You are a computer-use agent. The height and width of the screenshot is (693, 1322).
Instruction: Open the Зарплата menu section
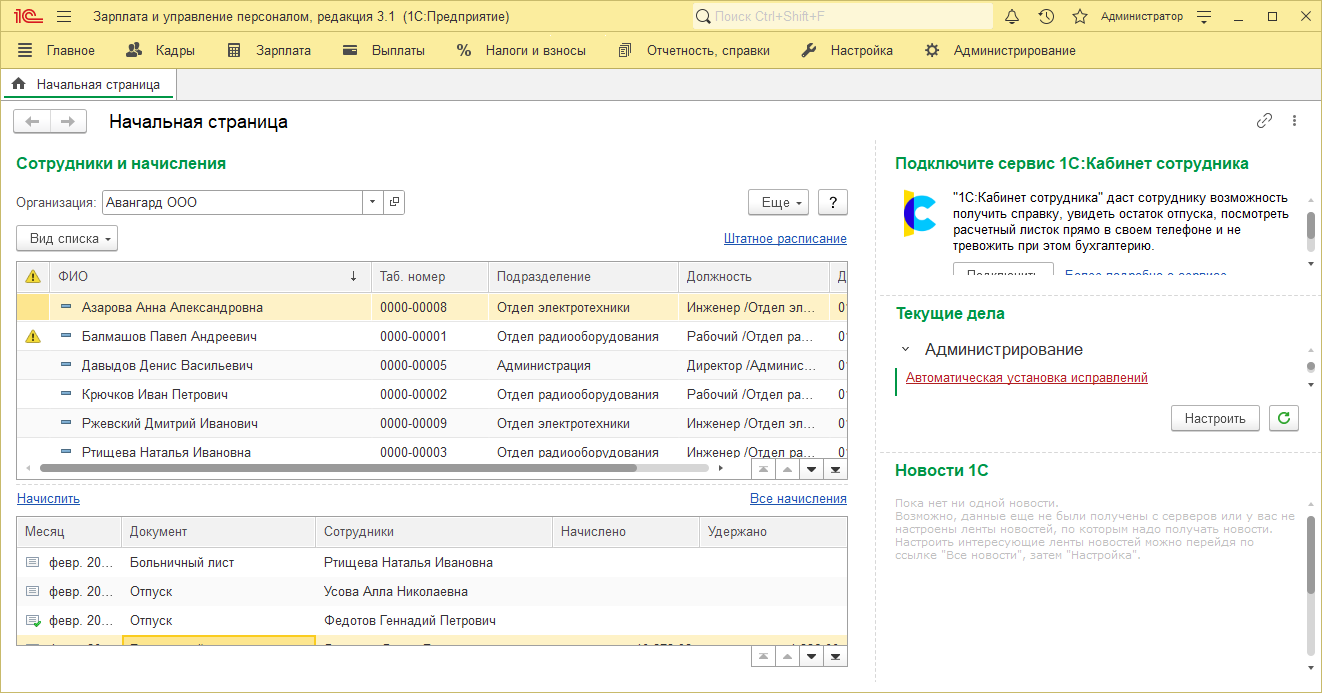click(269, 50)
